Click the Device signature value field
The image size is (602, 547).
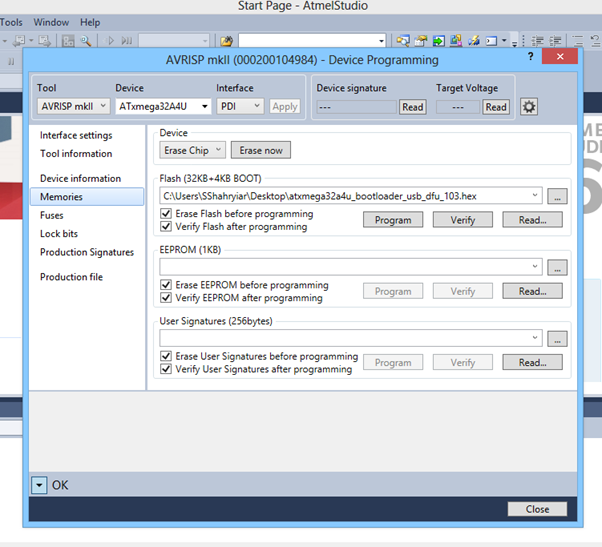coord(356,107)
